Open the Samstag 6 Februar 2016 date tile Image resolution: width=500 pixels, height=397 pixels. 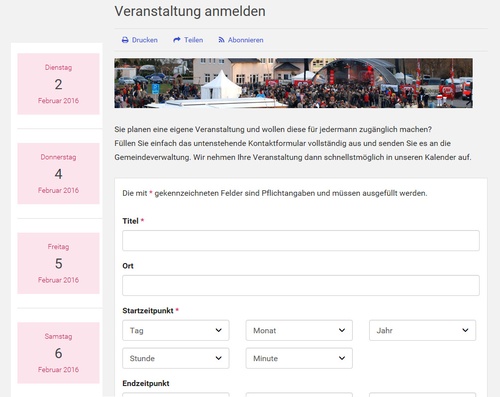58,353
